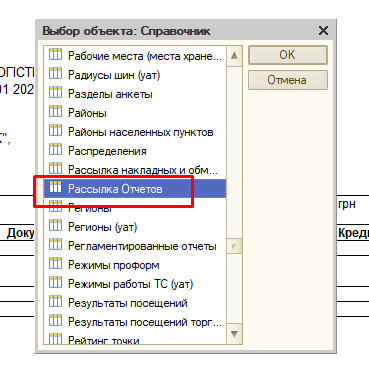Click the icon beside Рабочие места row
369x369 pixels.
point(55,54)
